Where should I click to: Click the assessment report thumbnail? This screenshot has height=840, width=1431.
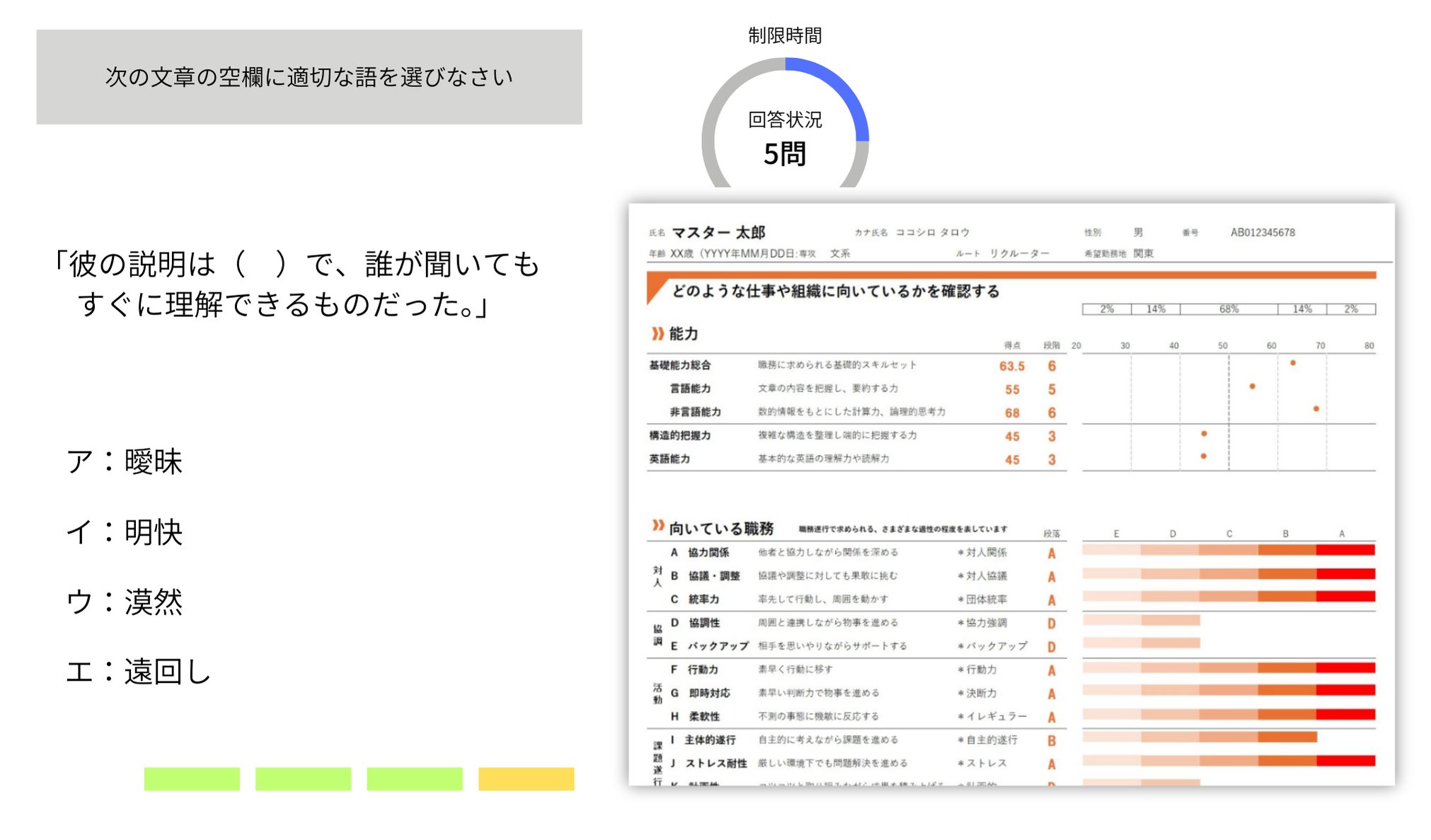click(x=1012, y=495)
